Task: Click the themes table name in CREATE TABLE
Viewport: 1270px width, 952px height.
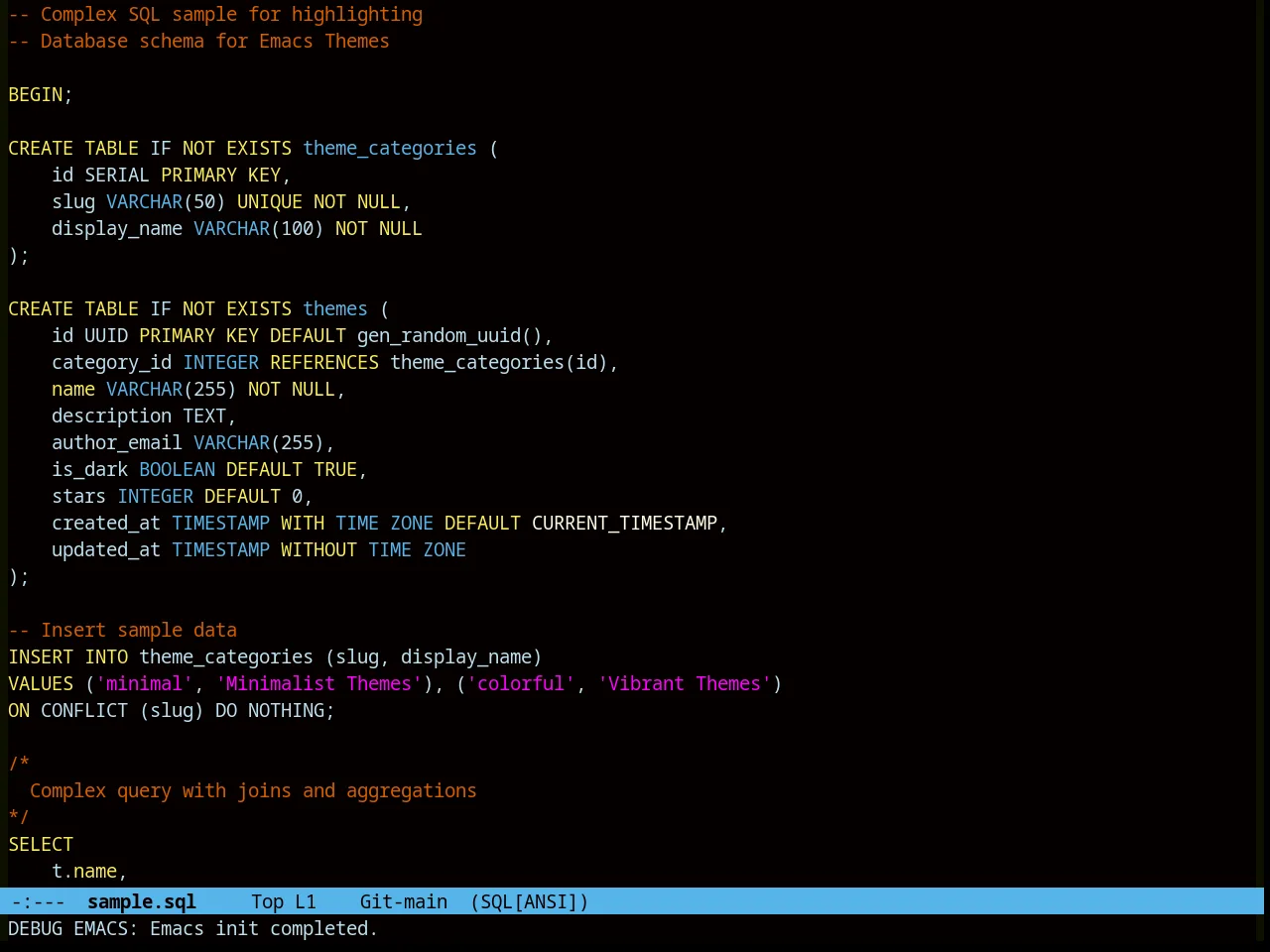Action: point(335,308)
